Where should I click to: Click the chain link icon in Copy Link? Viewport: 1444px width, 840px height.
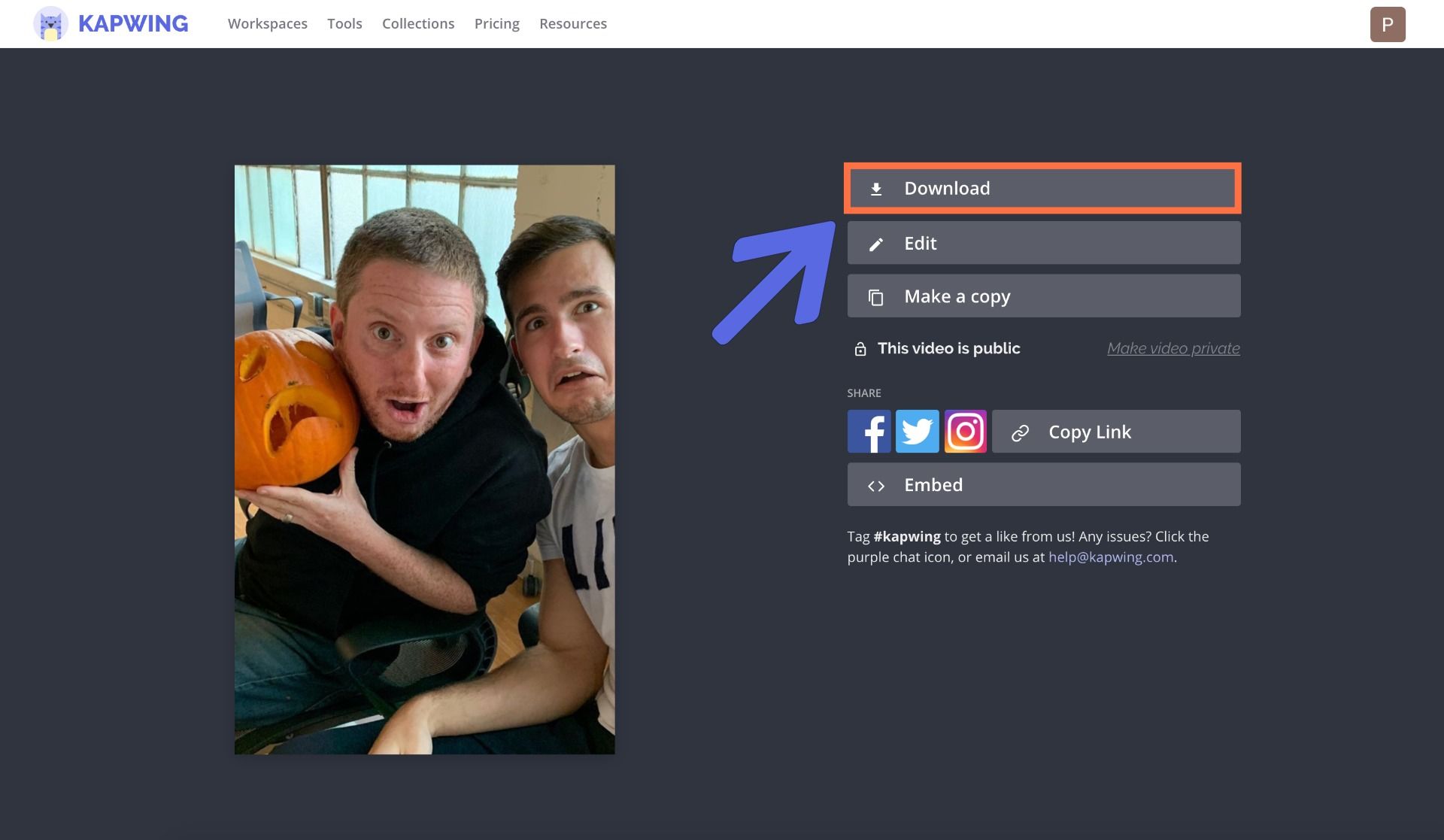coord(1020,433)
